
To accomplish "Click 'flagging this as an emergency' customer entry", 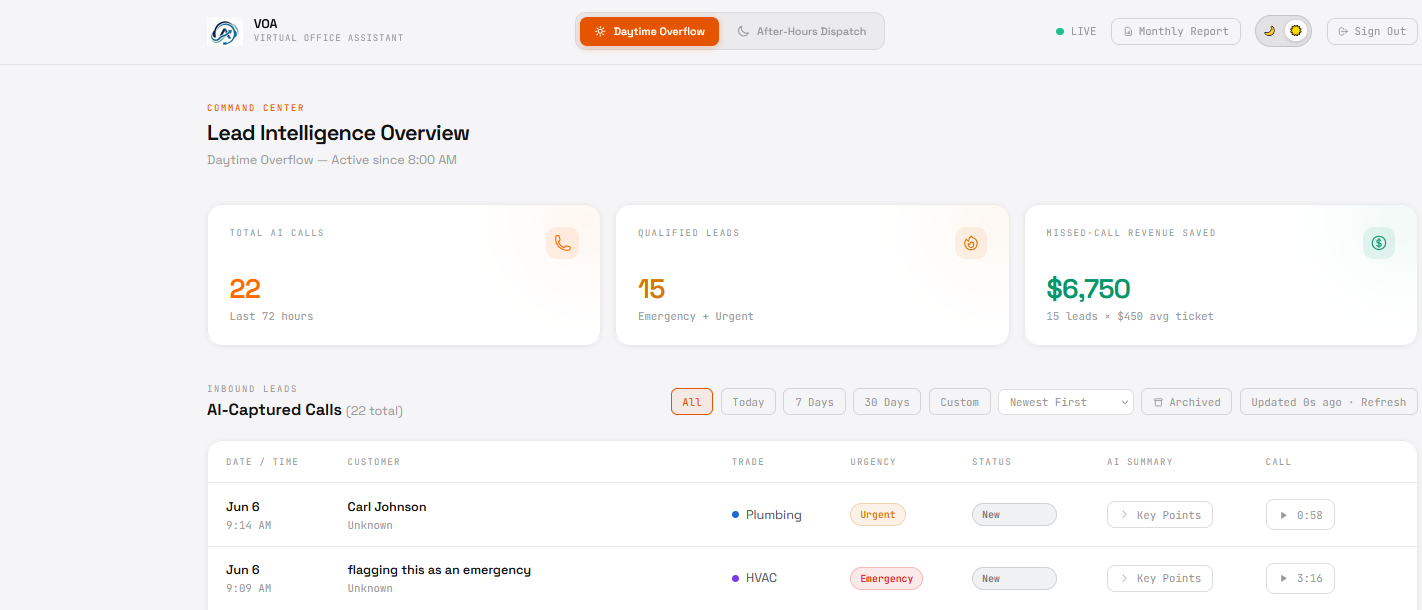I will [439, 570].
